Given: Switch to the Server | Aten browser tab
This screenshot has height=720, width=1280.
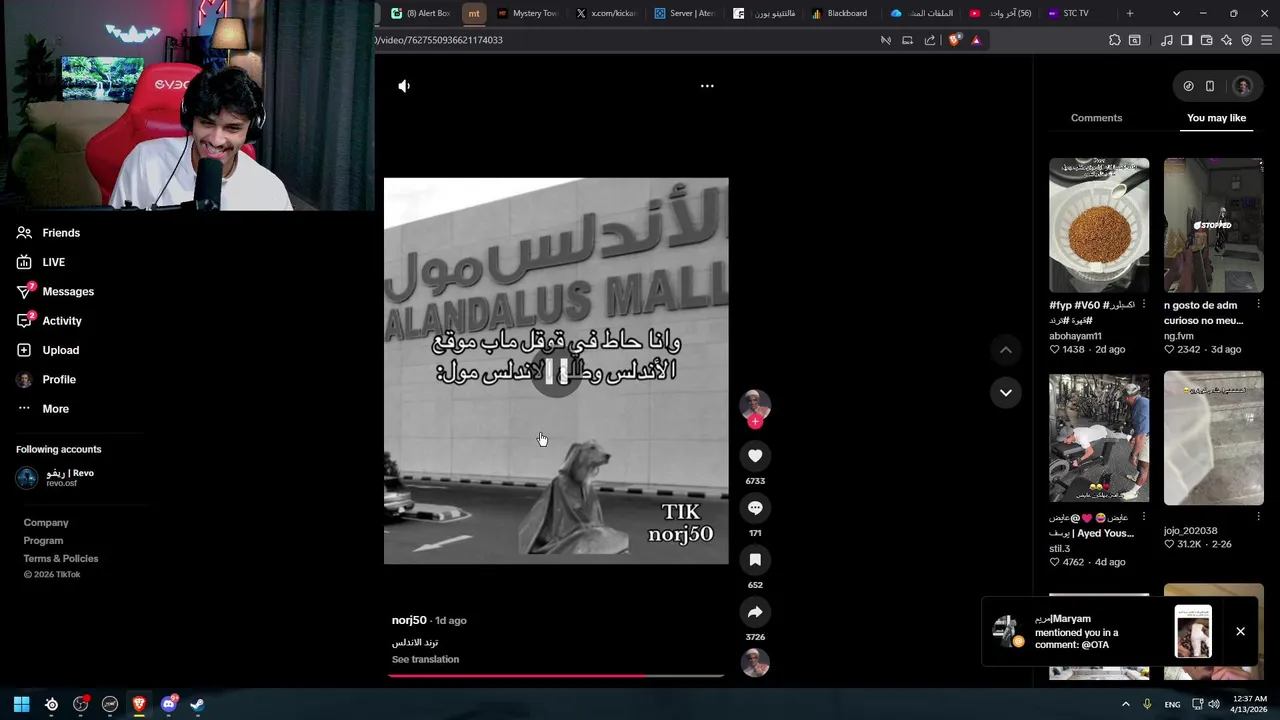Looking at the screenshot, I should click(x=685, y=13).
